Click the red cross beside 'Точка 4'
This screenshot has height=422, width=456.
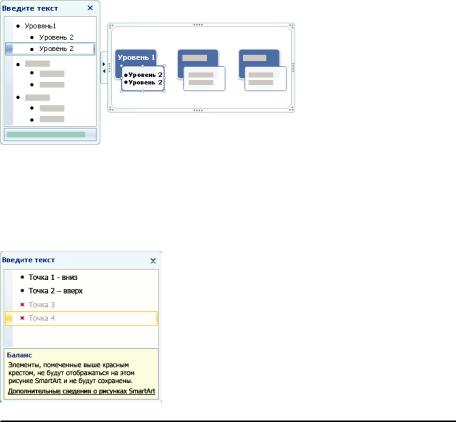(x=22, y=318)
